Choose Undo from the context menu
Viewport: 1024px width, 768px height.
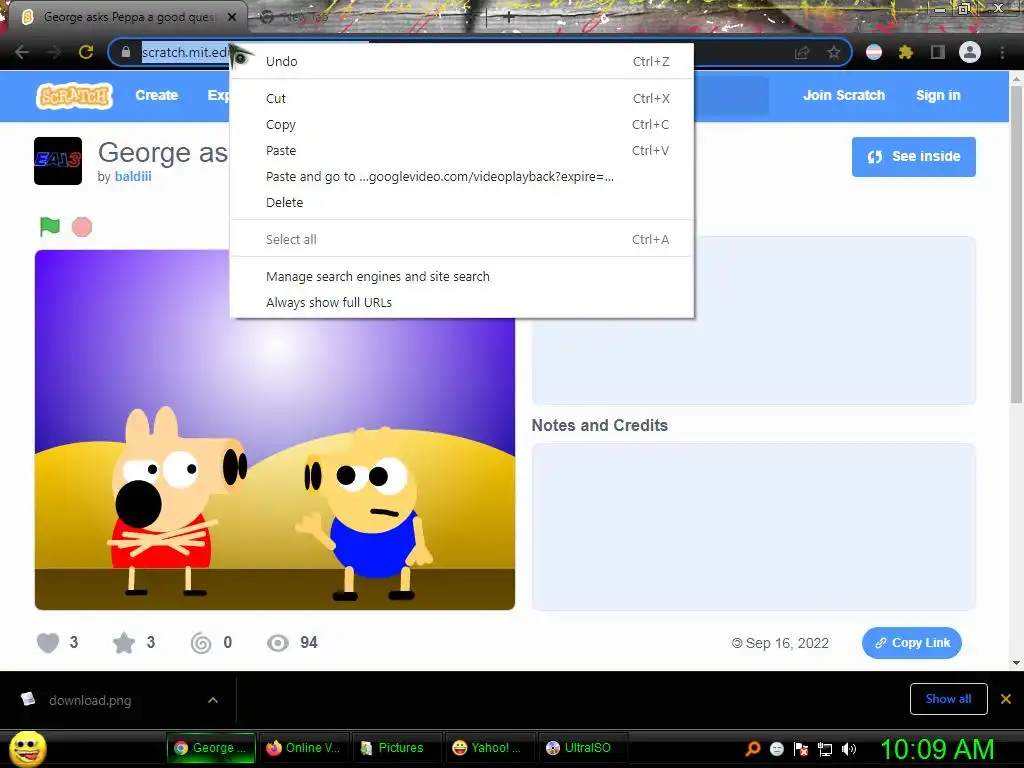click(462, 61)
